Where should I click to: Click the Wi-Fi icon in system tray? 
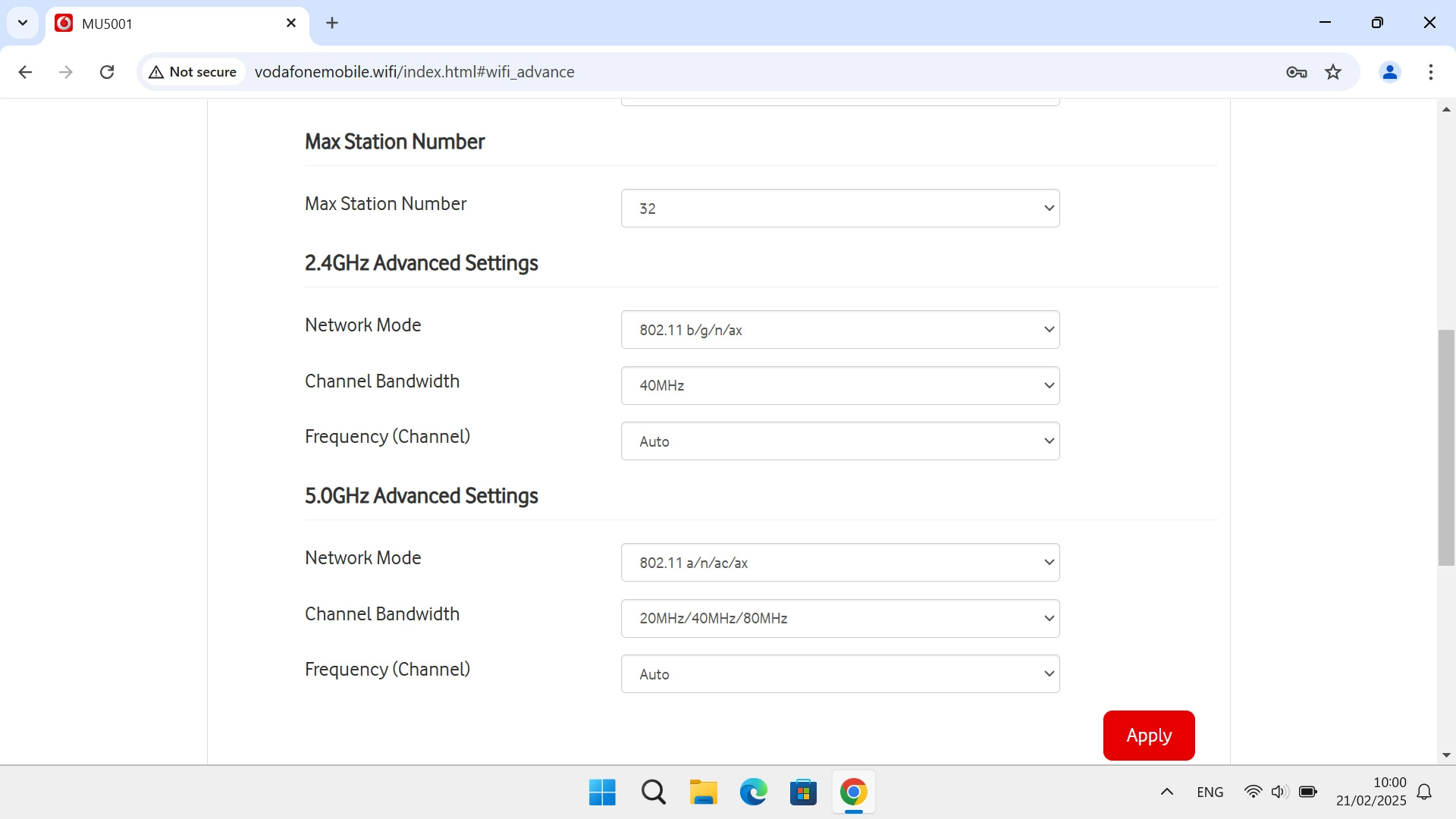point(1254,792)
